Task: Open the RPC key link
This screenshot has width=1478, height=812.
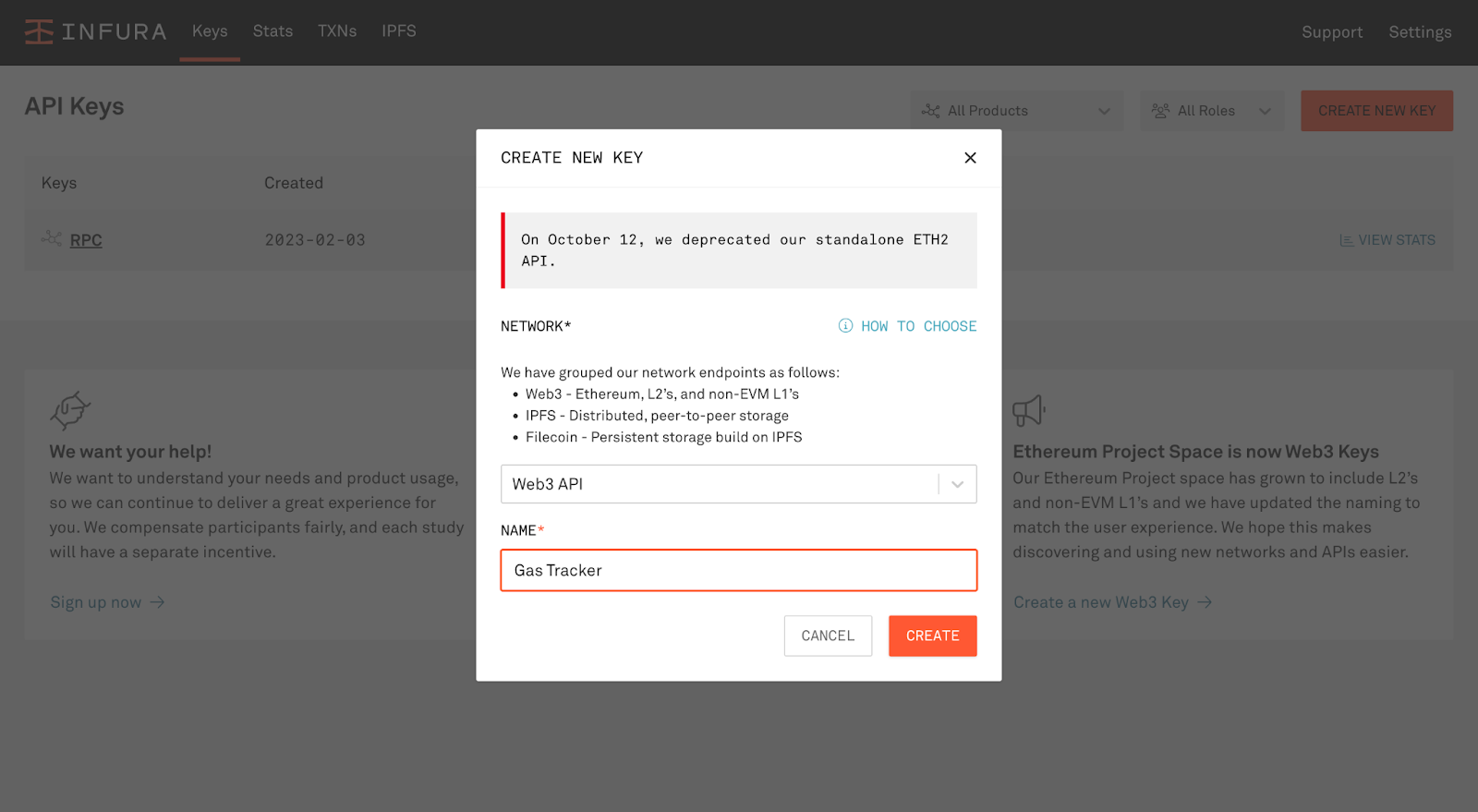Action: click(x=86, y=240)
